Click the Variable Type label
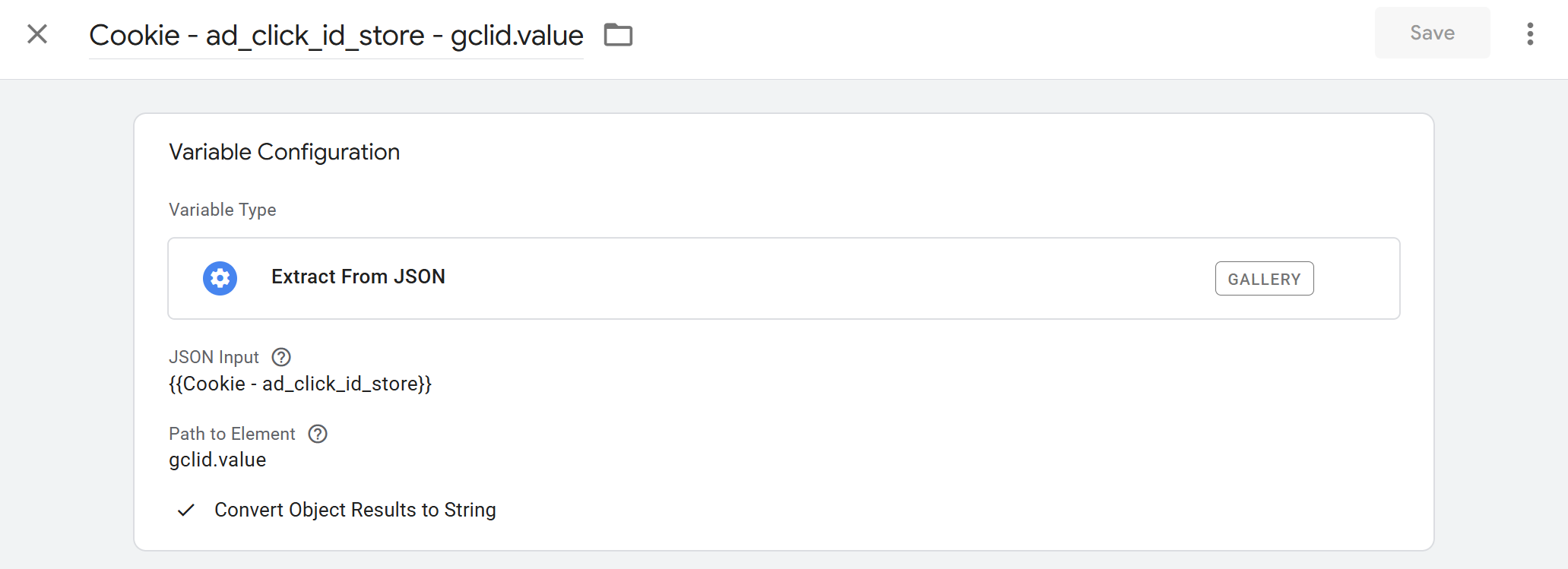Screen dimensions: 1568x569 point(222,210)
